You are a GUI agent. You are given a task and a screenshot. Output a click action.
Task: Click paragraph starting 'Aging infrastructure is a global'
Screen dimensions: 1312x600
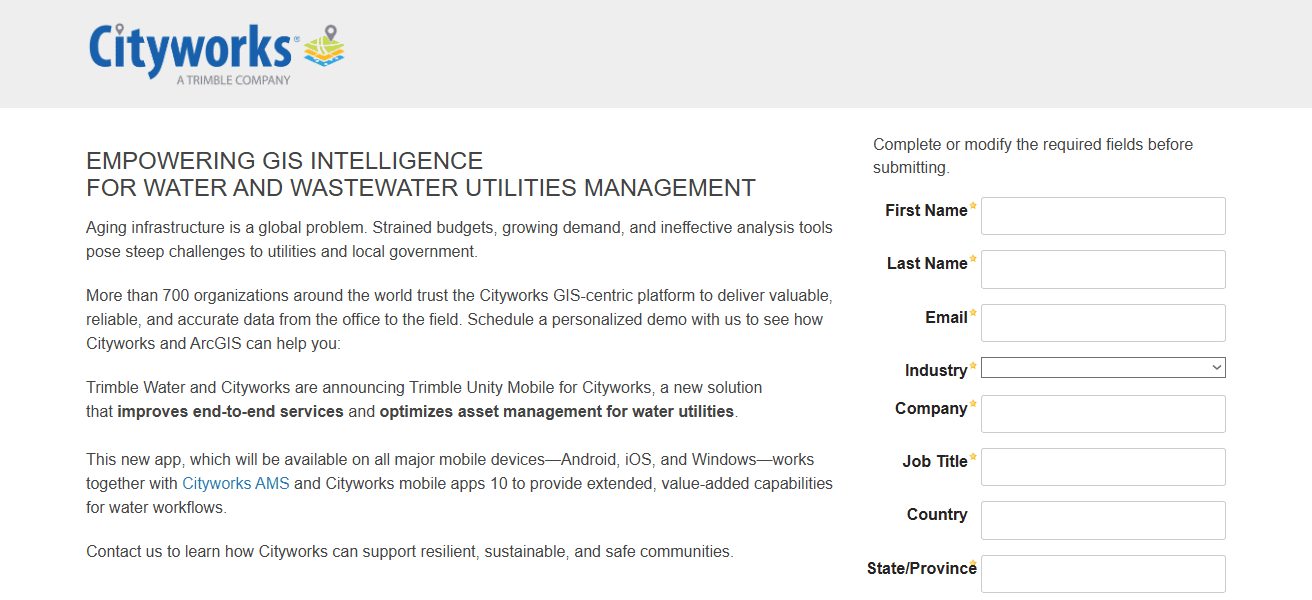pyautogui.click(x=459, y=240)
